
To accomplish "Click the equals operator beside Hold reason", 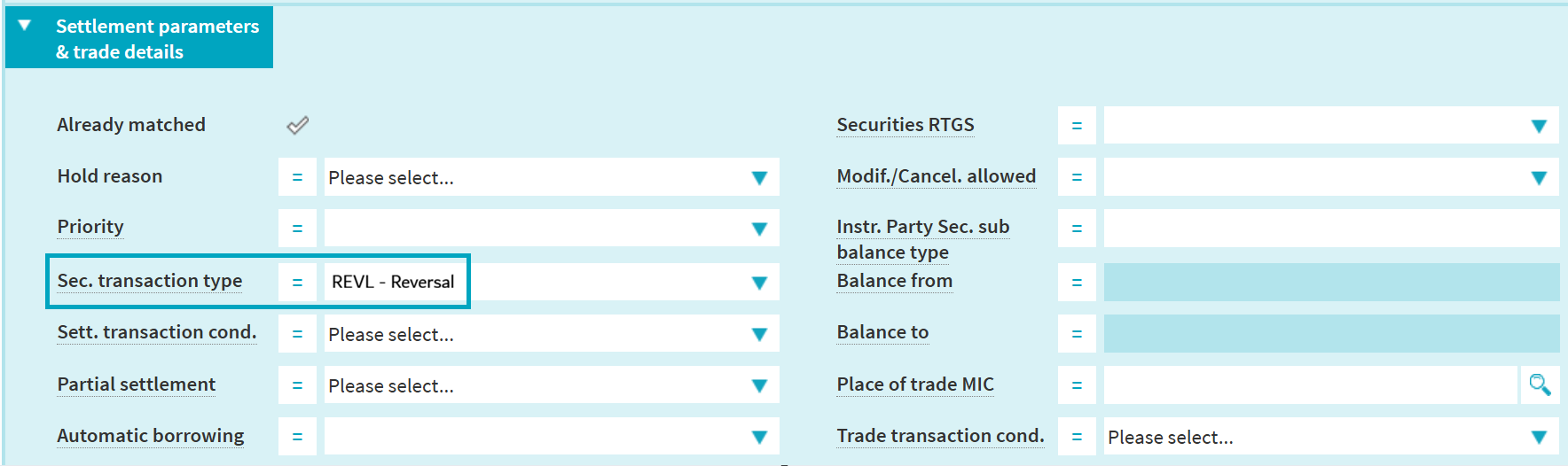I will coord(297,178).
